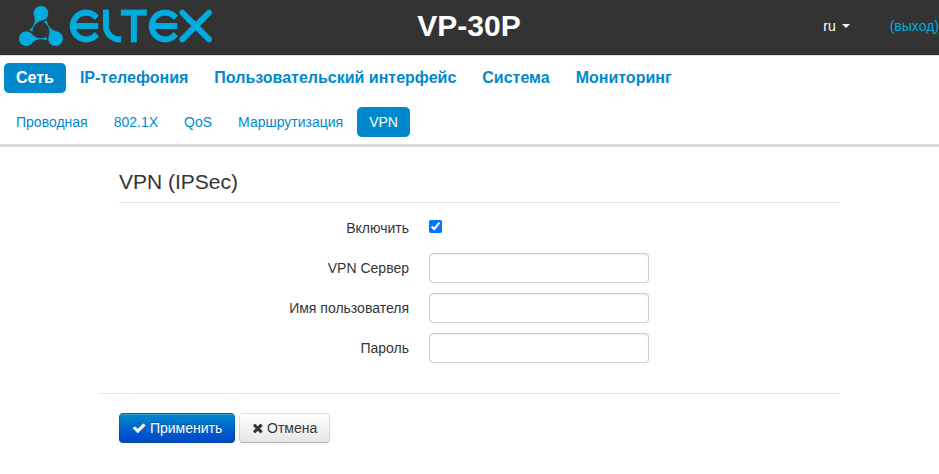Viewport: 939px width, 474px height.
Task: Open the Сеть main menu tab
Action: pyautogui.click(x=35, y=78)
